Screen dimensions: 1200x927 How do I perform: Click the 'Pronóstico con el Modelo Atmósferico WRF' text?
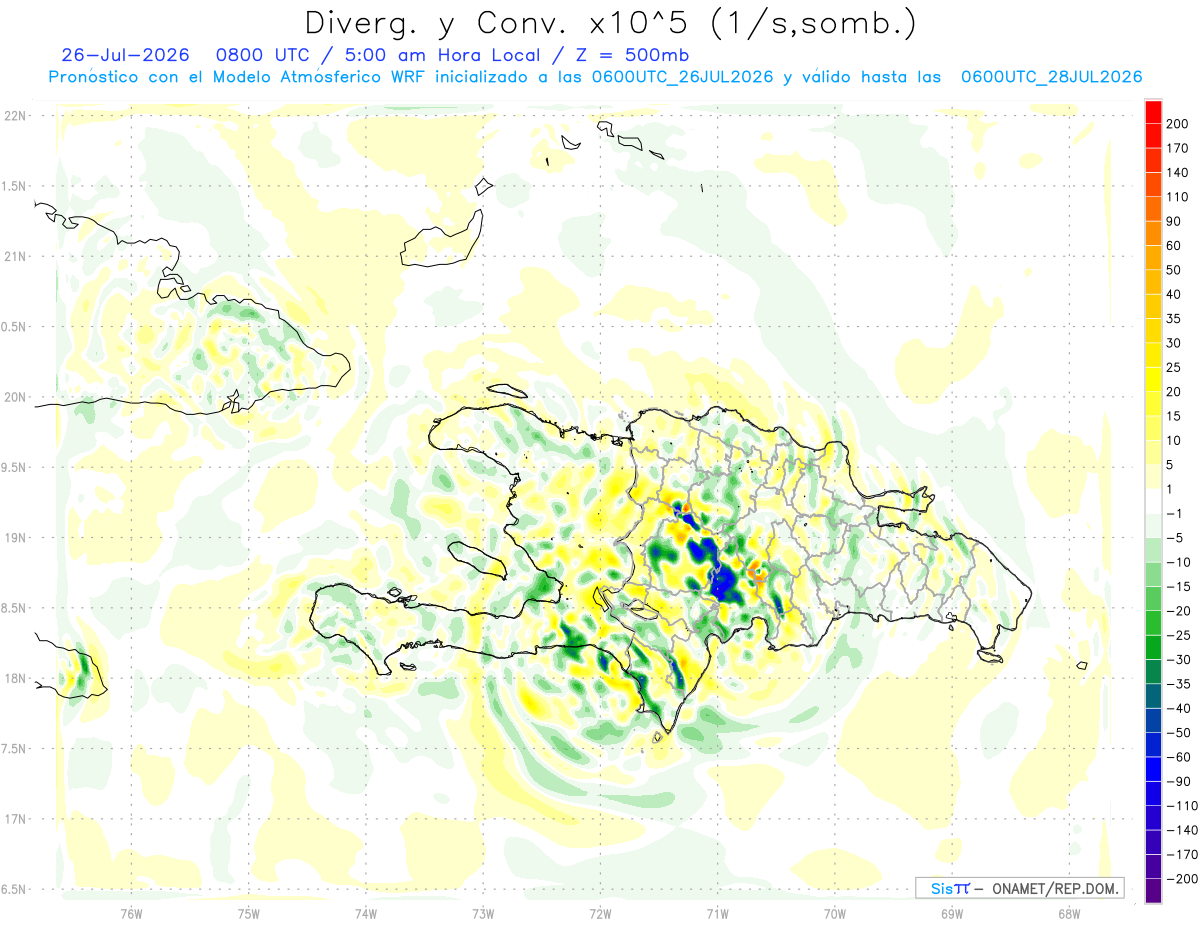pos(239,77)
